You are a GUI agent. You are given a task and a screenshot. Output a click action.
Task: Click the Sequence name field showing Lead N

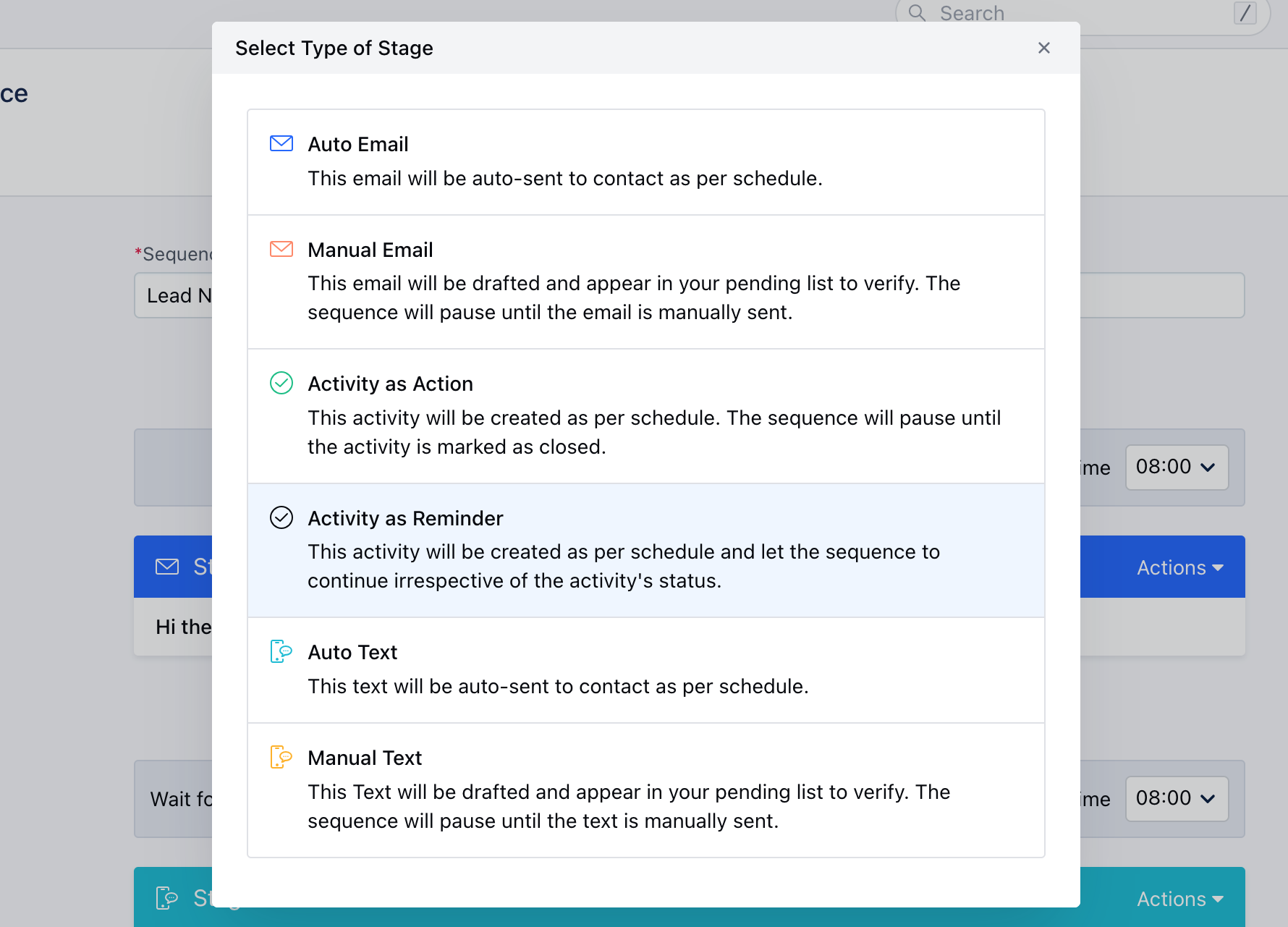tap(174, 295)
